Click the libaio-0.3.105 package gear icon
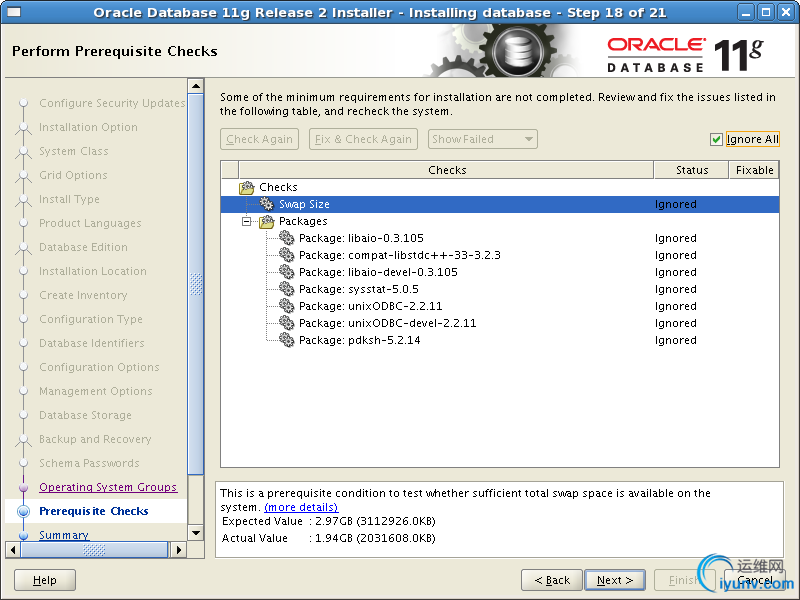800x600 pixels. point(287,238)
